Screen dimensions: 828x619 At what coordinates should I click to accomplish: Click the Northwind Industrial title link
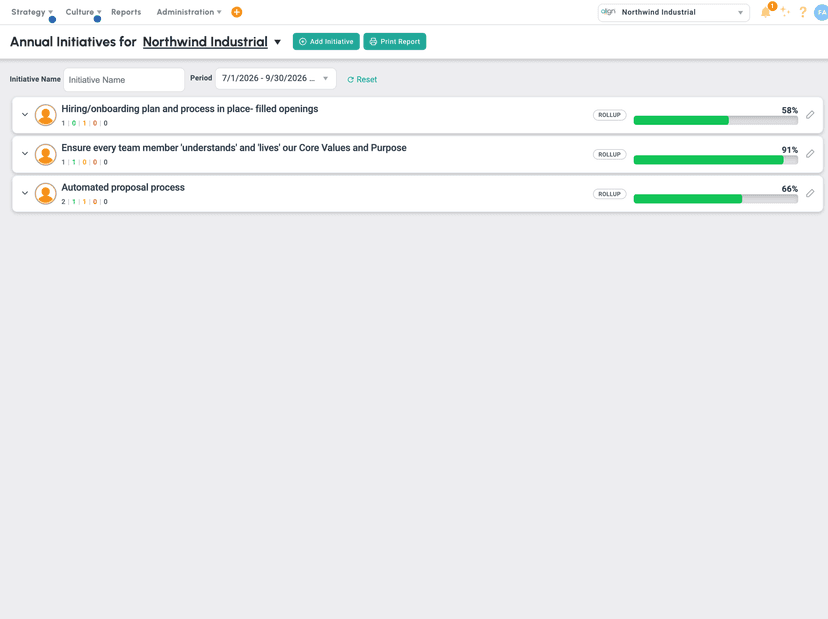coord(205,42)
